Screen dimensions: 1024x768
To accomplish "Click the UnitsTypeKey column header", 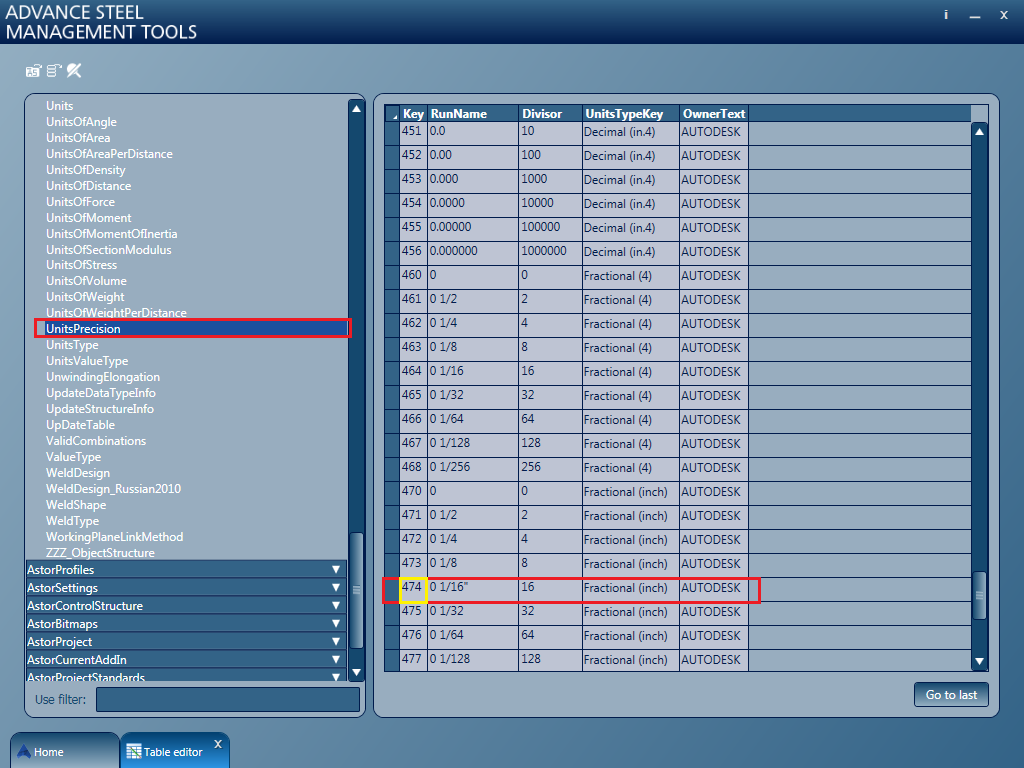I will 631,114.
